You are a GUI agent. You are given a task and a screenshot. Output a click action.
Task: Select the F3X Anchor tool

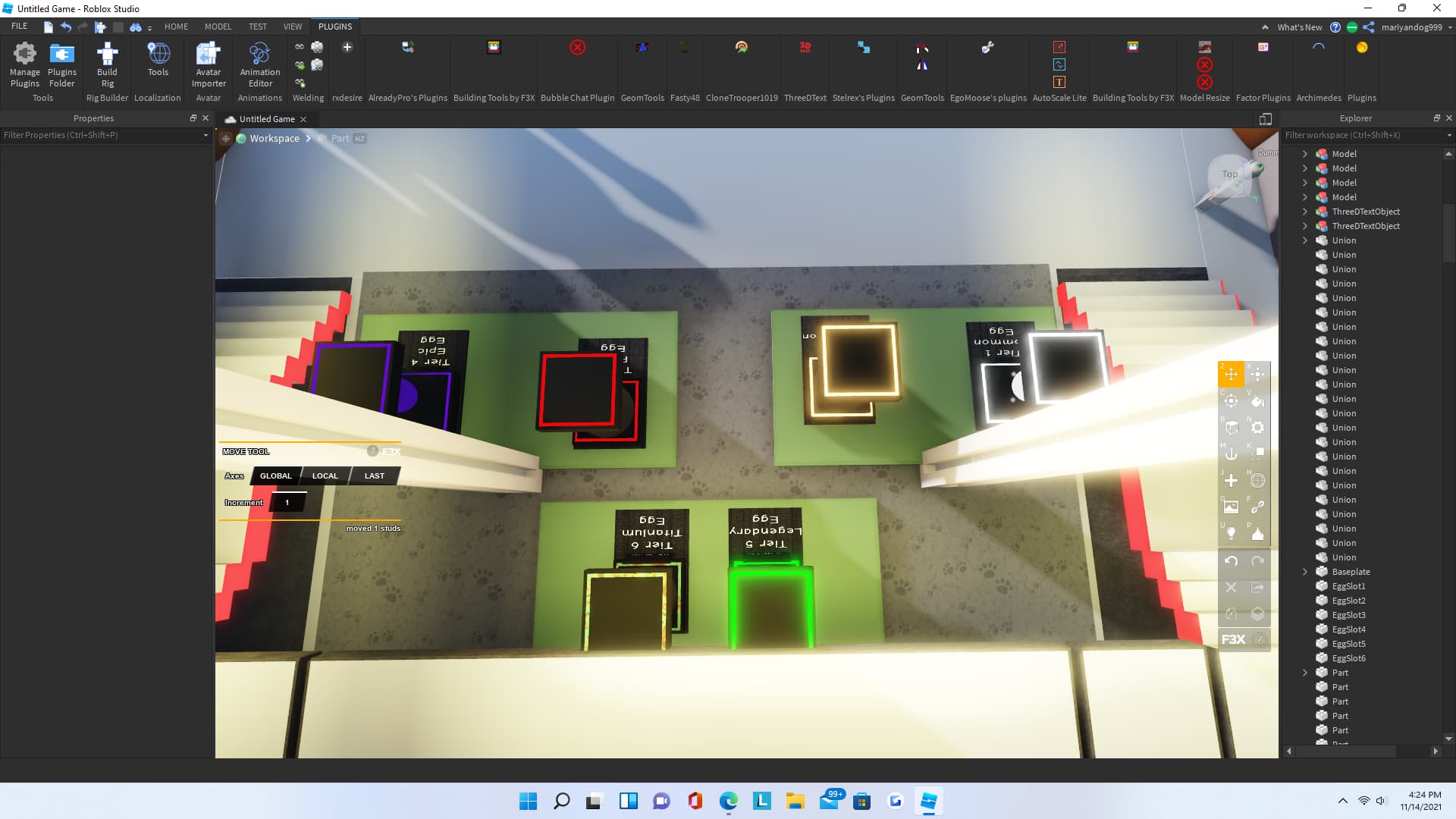coord(1231,453)
